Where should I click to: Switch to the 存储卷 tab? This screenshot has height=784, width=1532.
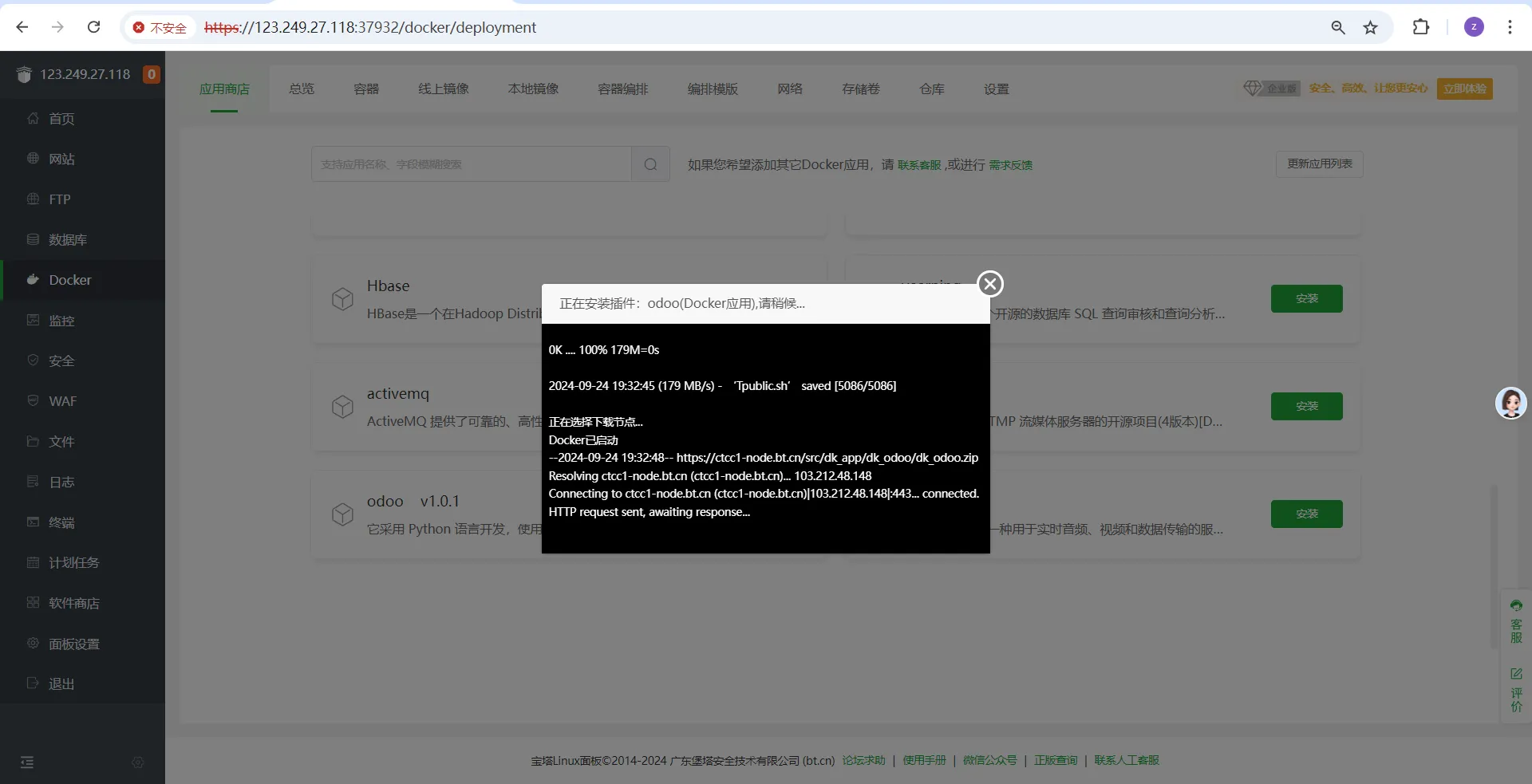click(x=861, y=89)
